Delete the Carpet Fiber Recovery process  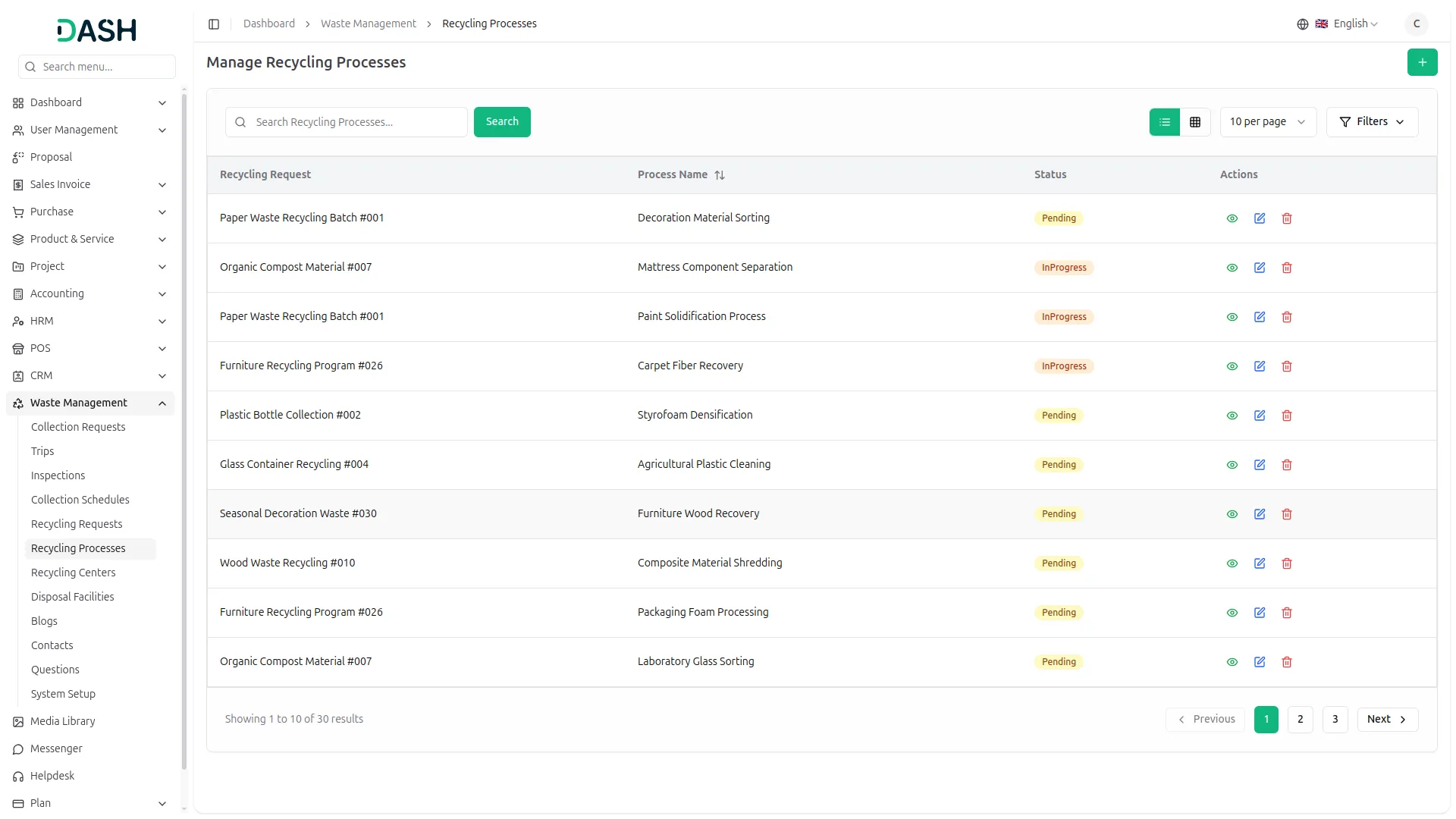pos(1286,366)
